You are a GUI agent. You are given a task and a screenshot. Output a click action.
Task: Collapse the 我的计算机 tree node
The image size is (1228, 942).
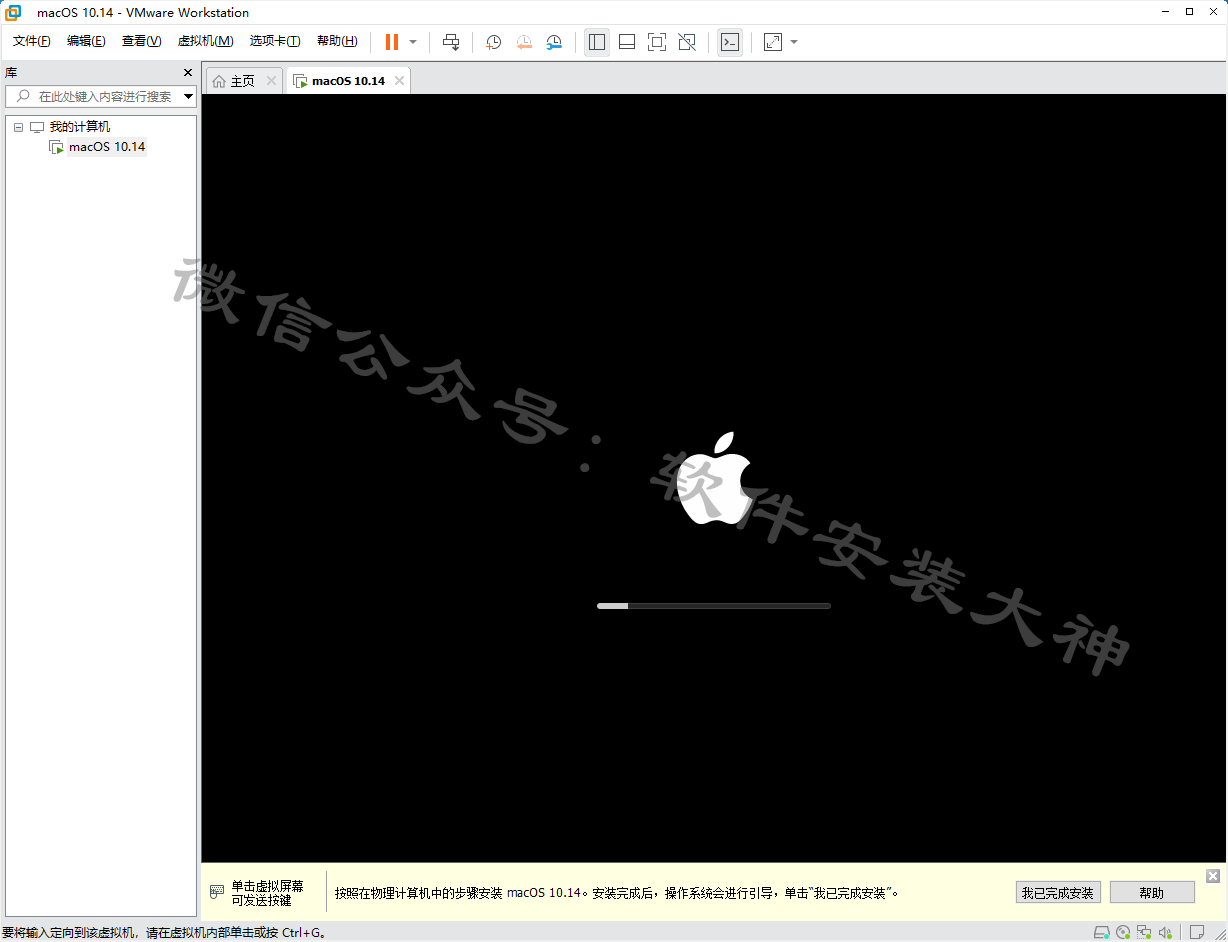[18, 127]
